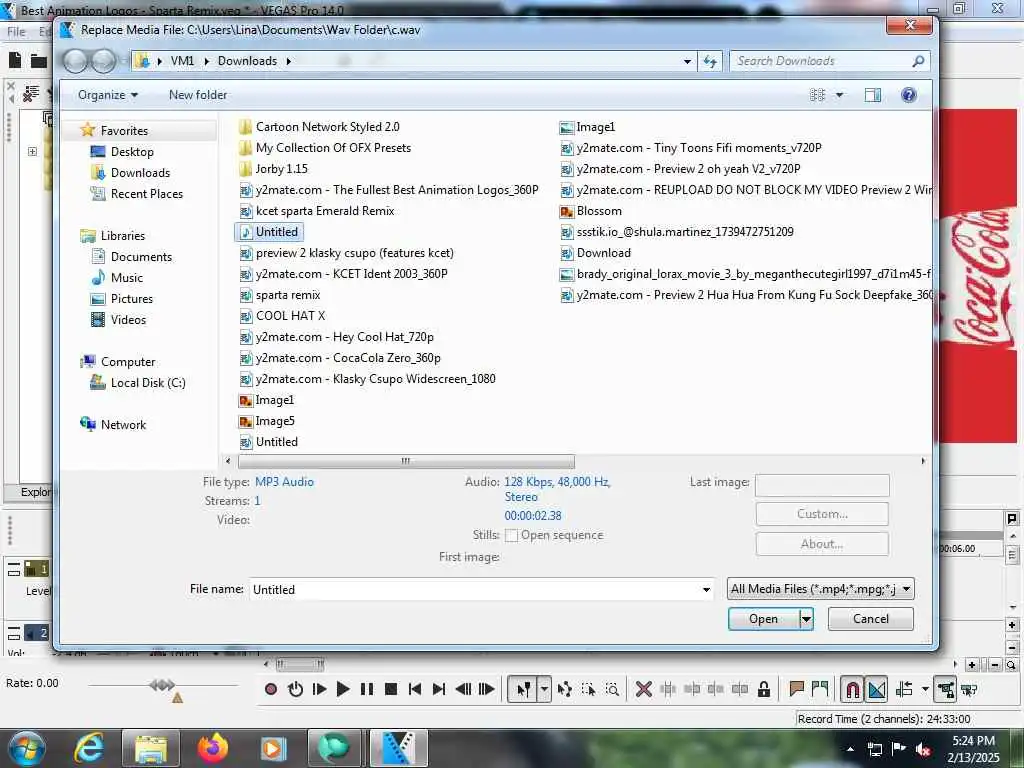Open the Help icon in dialog toolbar

point(908,95)
